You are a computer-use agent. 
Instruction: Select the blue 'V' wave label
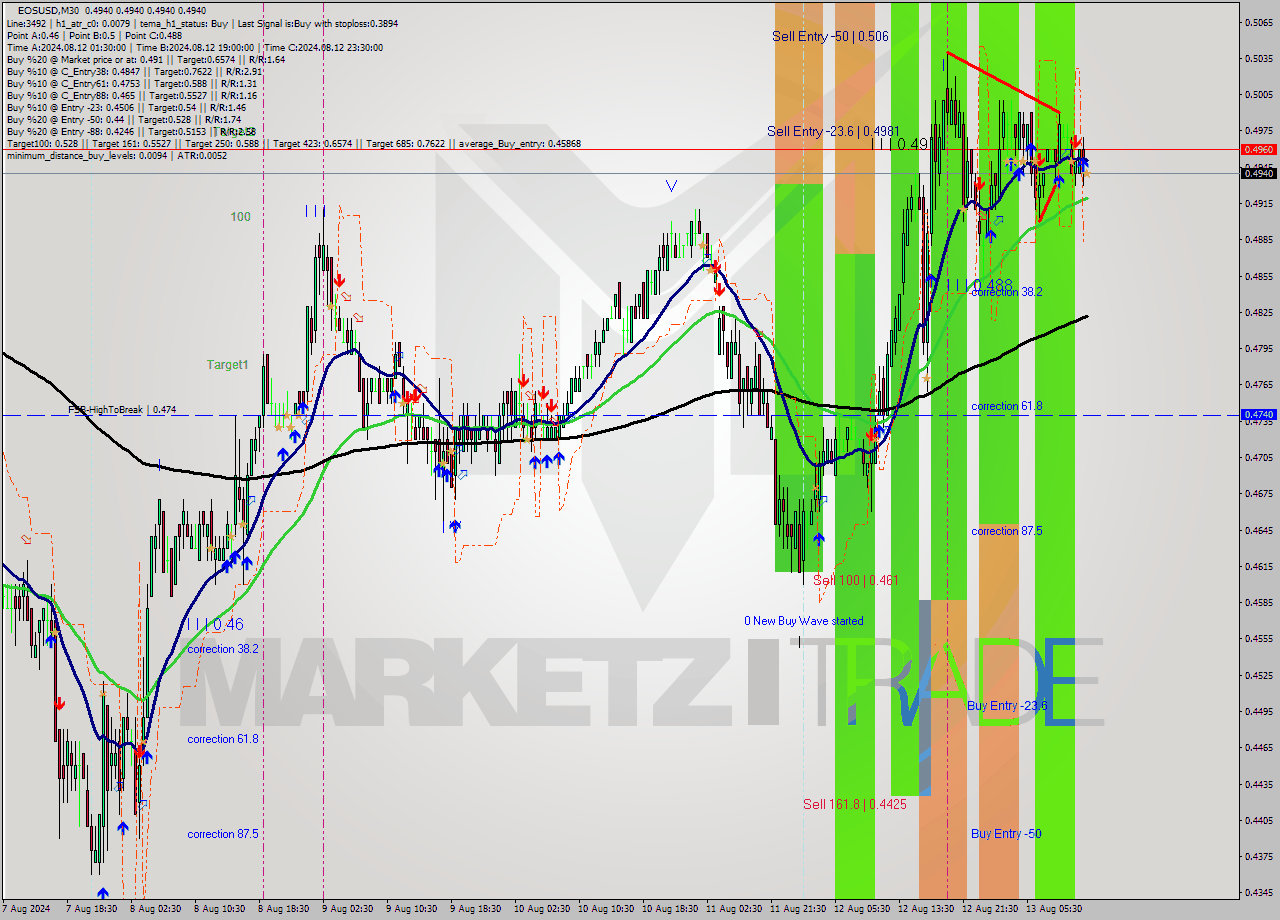click(x=671, y=186)
